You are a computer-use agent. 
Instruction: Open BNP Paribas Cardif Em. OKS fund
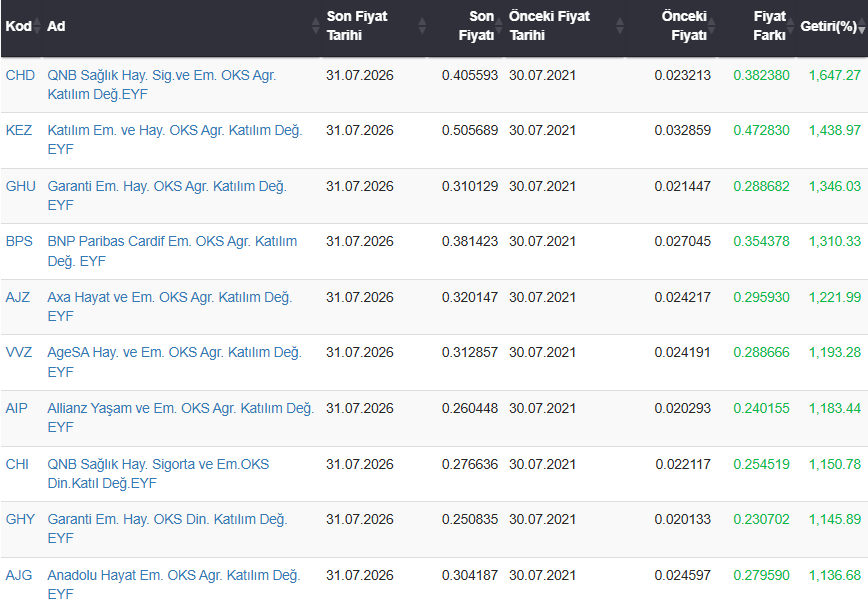click(x=172, y=251)
